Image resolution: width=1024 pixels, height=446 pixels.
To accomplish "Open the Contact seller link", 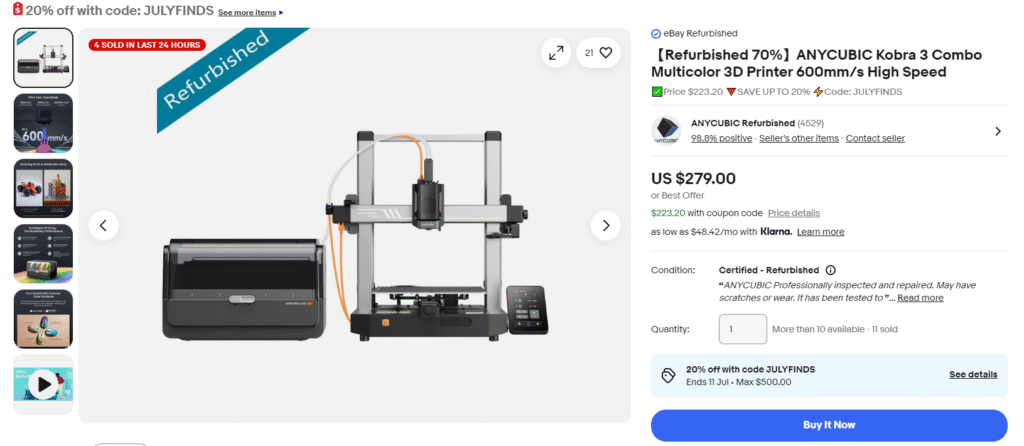I will tap(875, 138).
